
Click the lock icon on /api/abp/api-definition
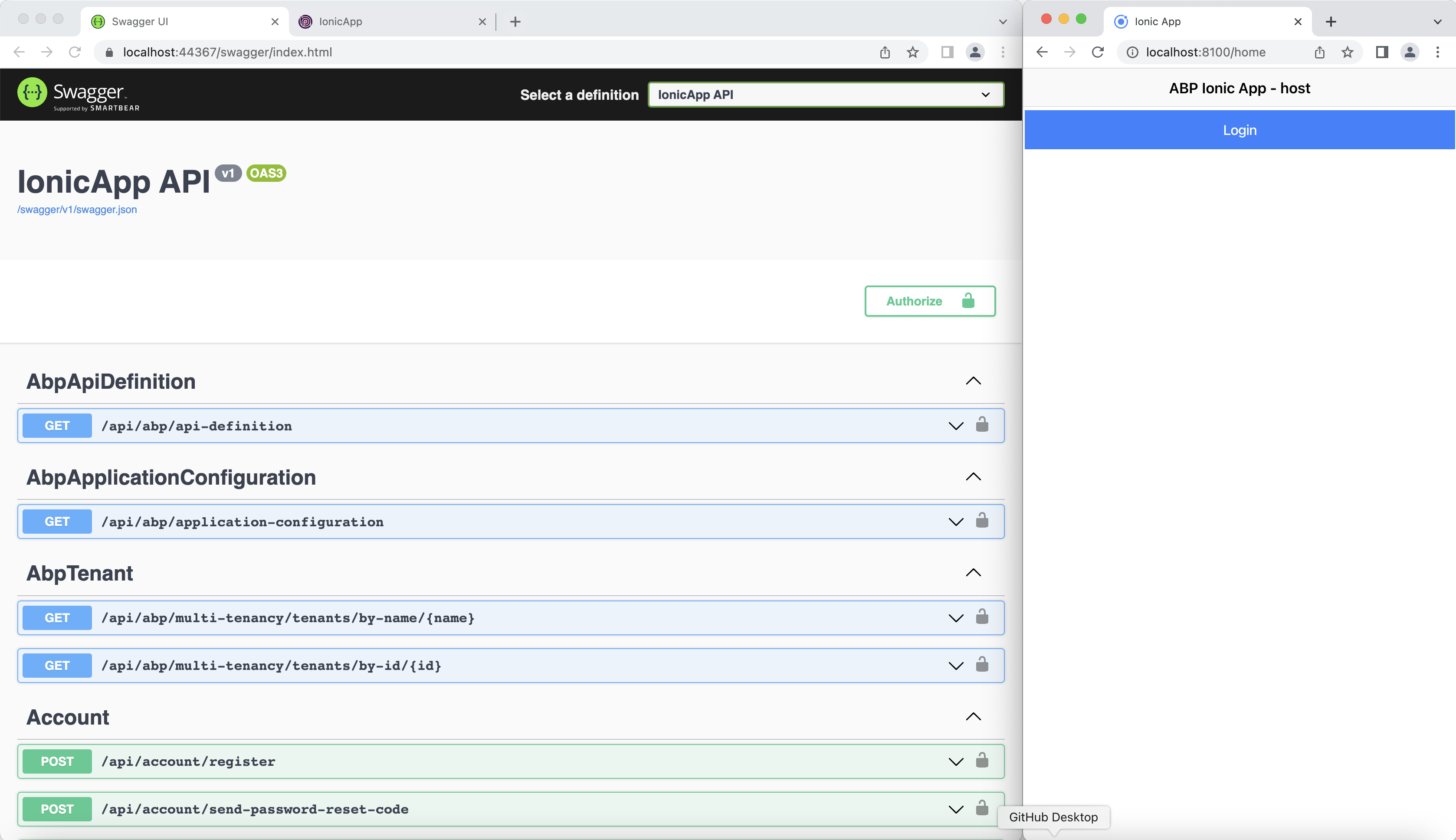pyautogui.click(x=982, y=425)
